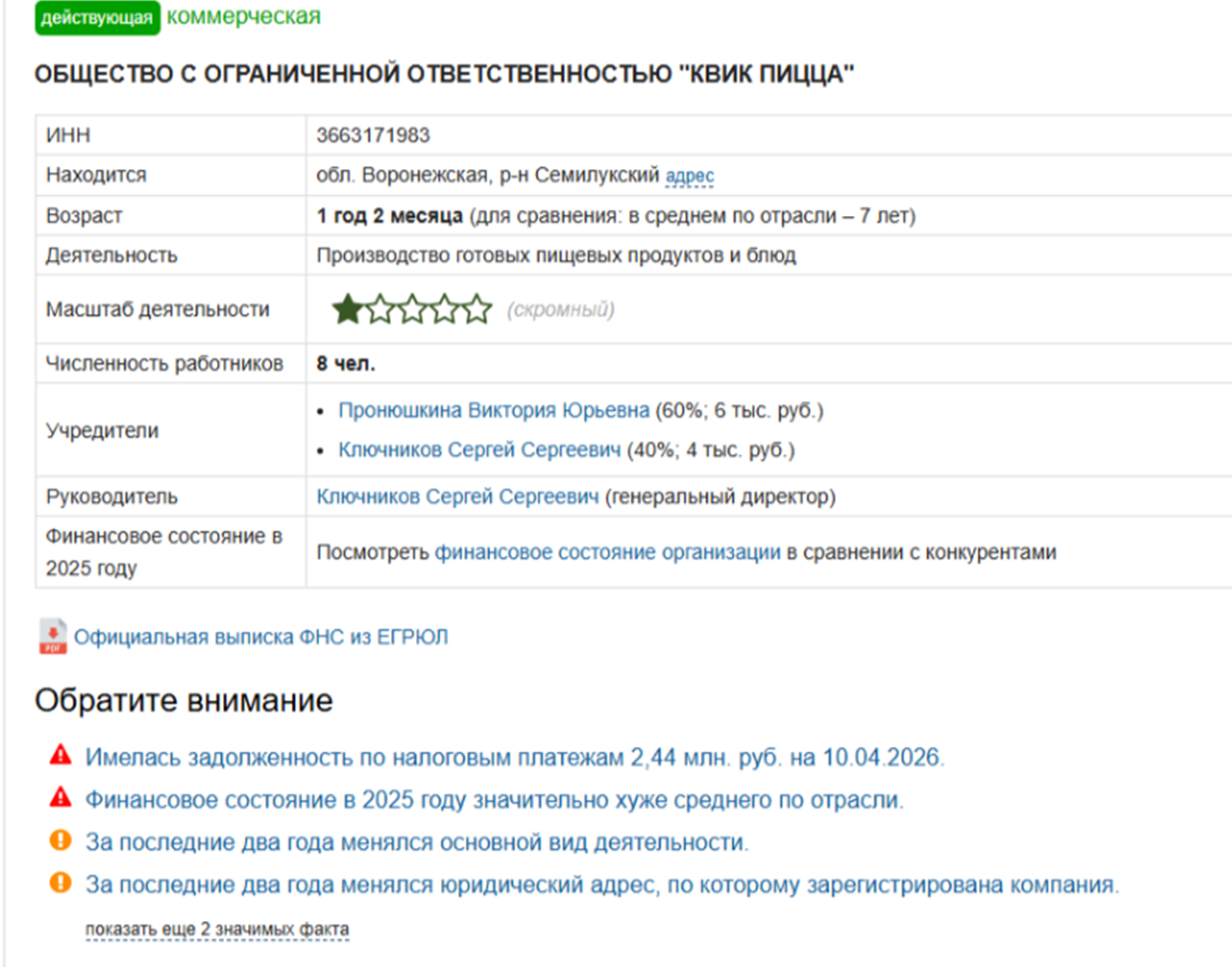Click the Обратите внимание heading

tap(183, 701)
